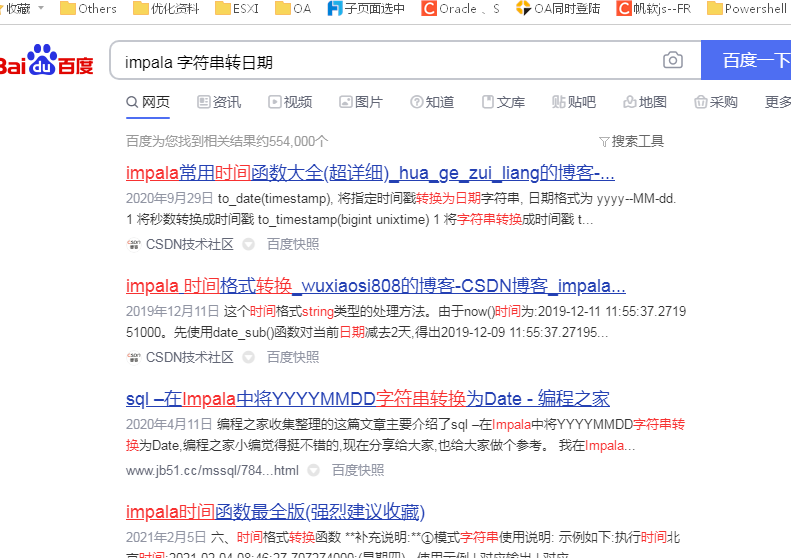Expand the dropdown beside first CSDN技术社区
The height and width of the screenshot is (558, 791).
click(248, 245)
